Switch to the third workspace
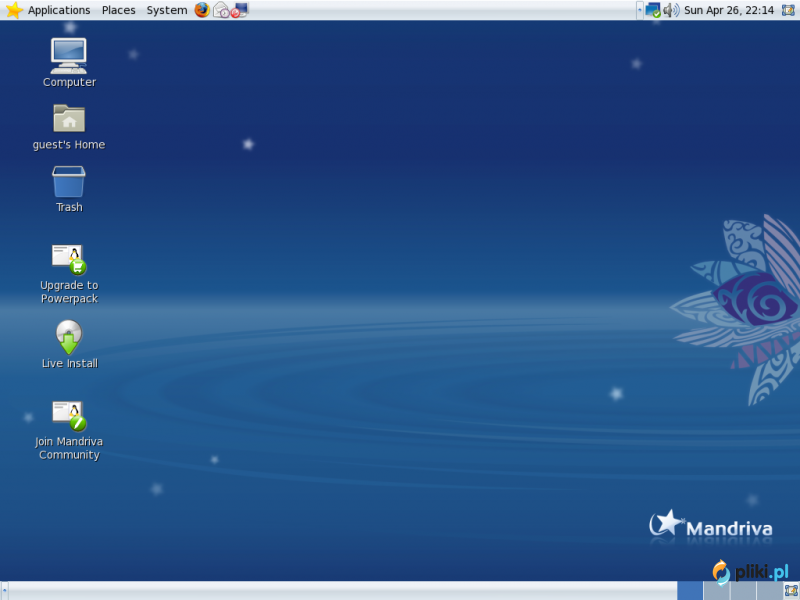 (x=742, y=591)
